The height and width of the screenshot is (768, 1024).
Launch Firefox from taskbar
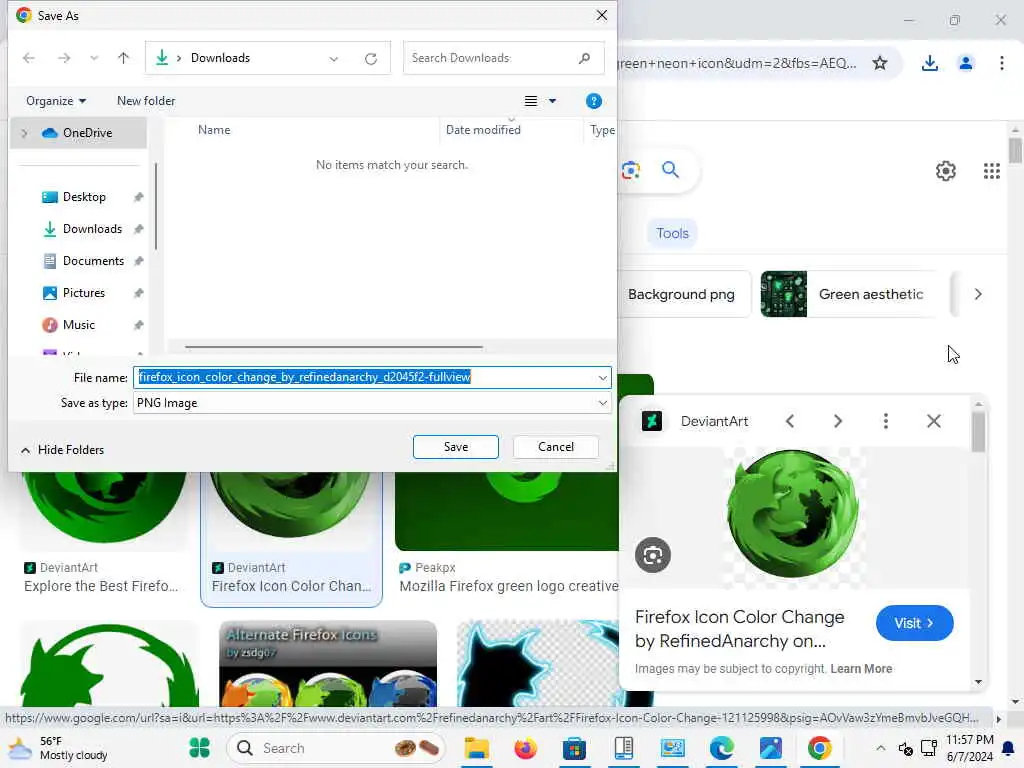tap(525, 748)
